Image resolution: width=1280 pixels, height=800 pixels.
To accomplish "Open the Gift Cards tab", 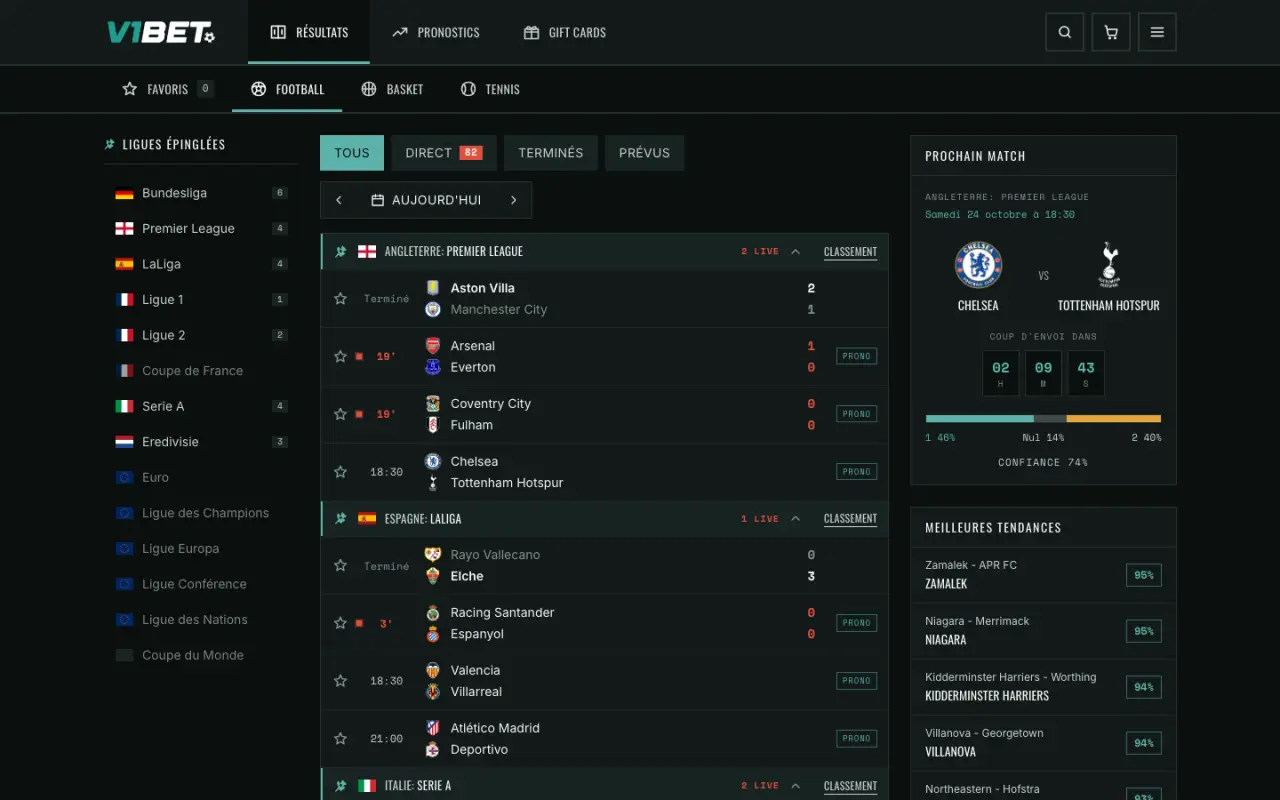I will click(x=565, y=32).
